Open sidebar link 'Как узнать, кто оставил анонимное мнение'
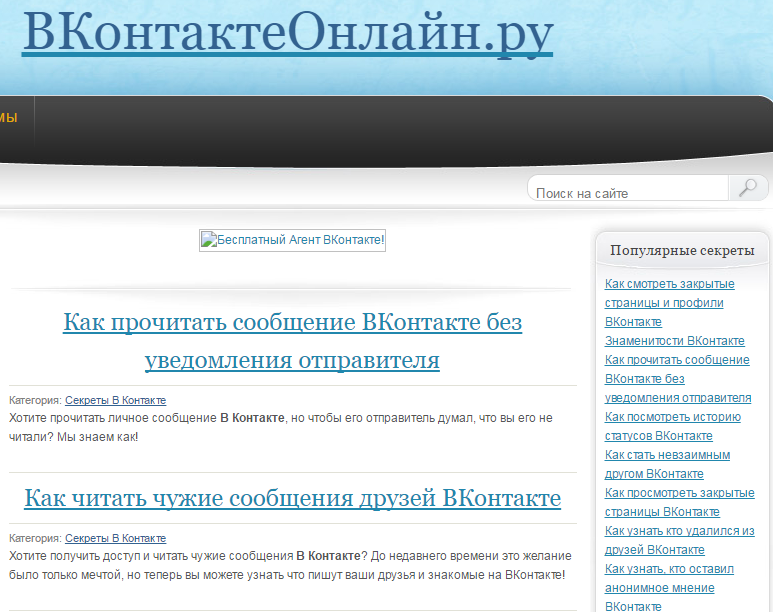This screenshot has height=612, width=773. coord(669,587)
